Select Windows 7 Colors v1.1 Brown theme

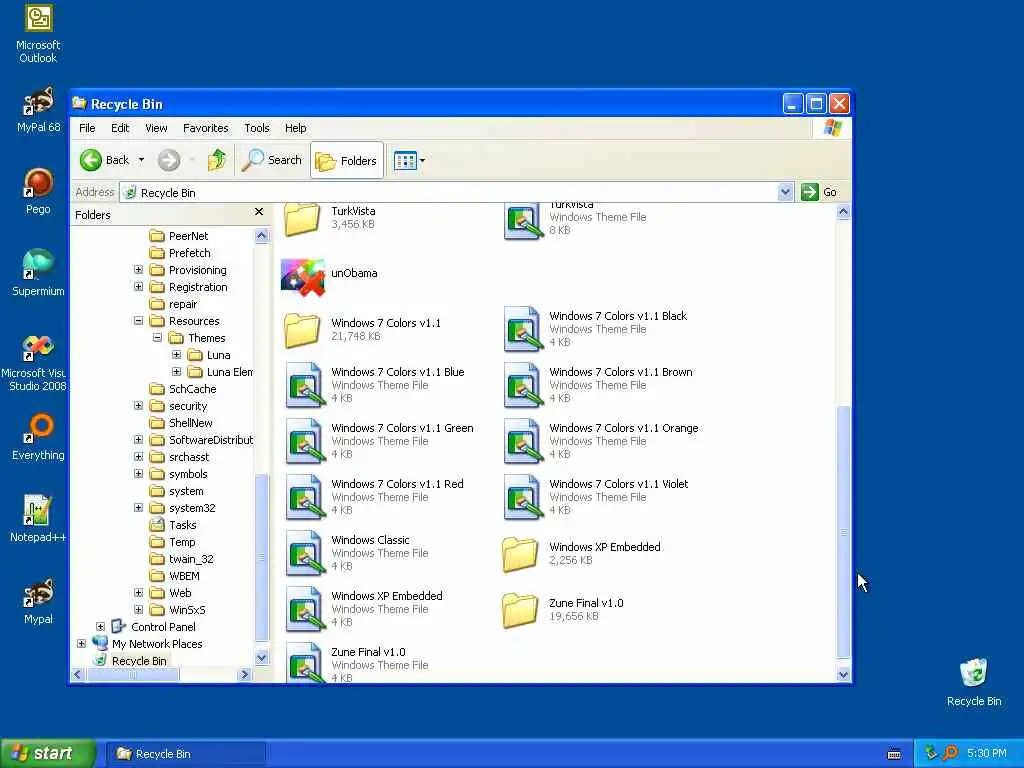coord(598,385)
